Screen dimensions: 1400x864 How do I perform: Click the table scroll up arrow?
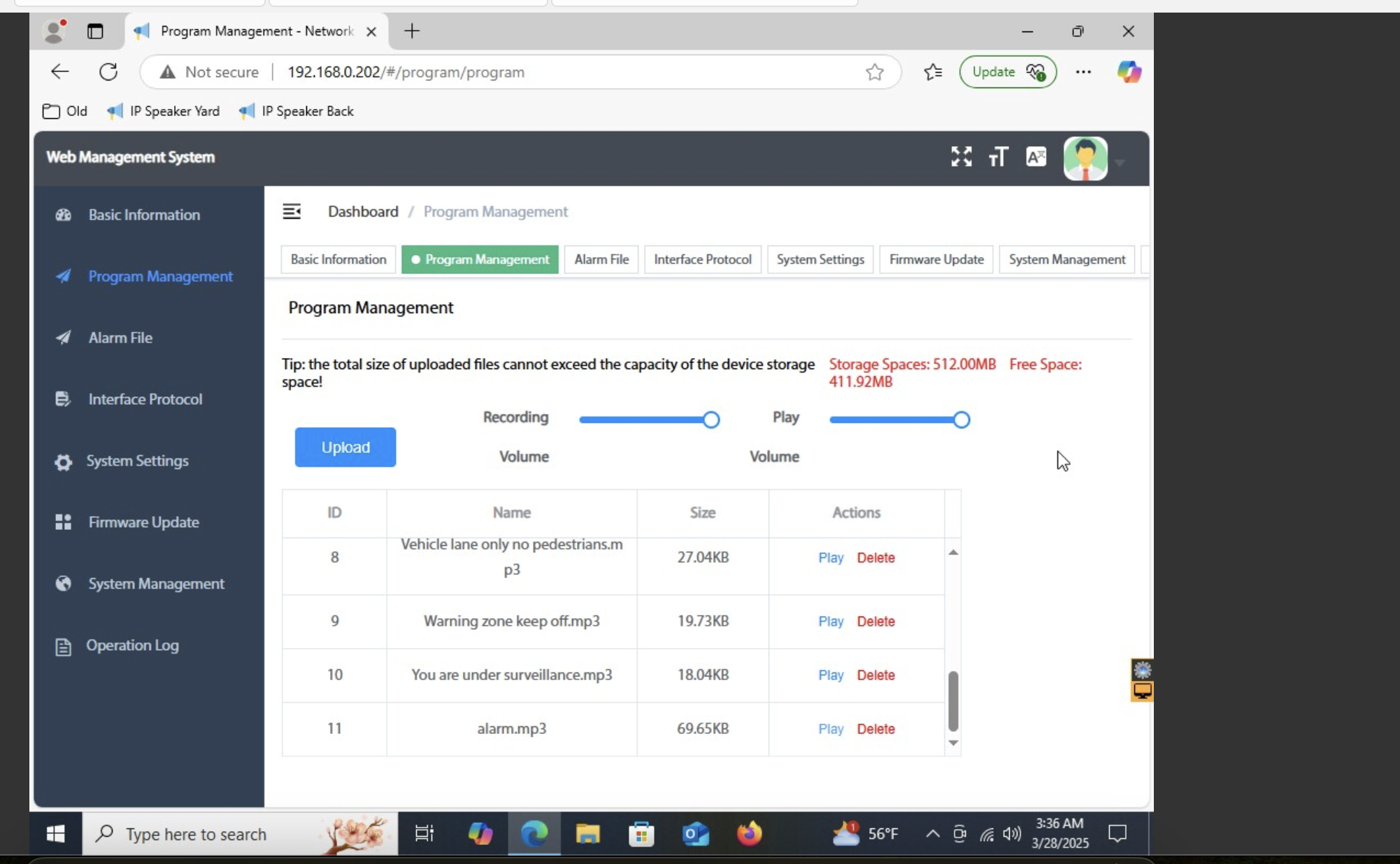click(x=953, y=552)
